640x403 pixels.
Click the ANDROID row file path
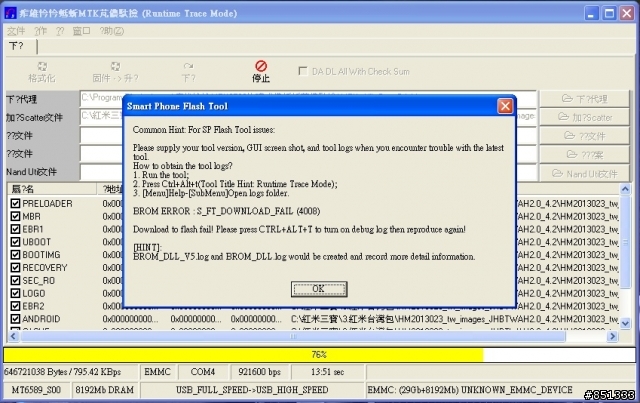pos(454,319)
